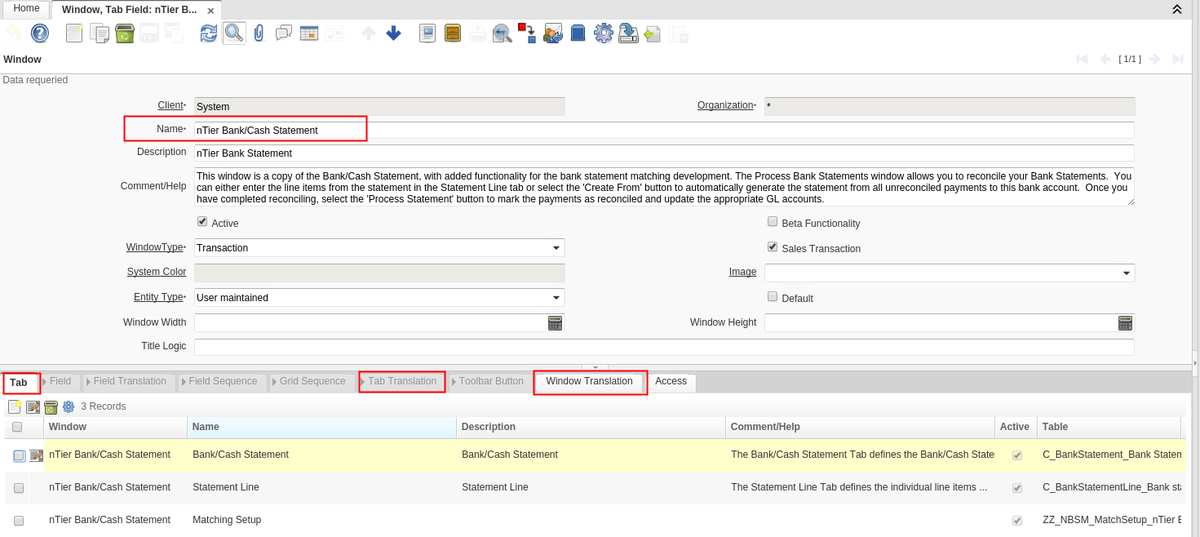The width and height of the screenshot is (1200, 537).
Task: Click the Find record magnifier icon
Action: (233, 33)
